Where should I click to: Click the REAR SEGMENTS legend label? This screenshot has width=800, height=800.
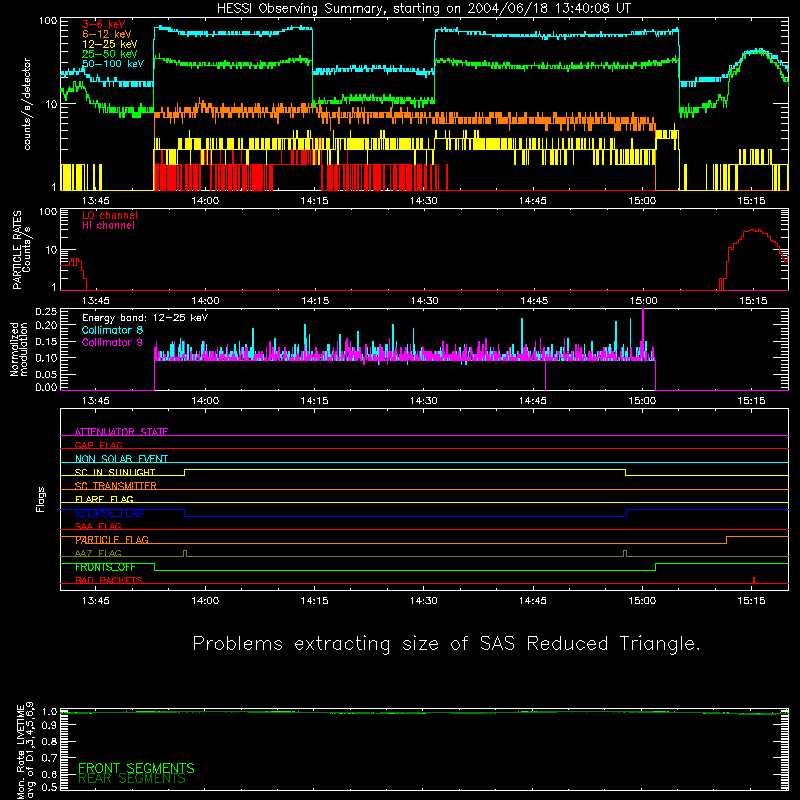(x=131, y=779)
